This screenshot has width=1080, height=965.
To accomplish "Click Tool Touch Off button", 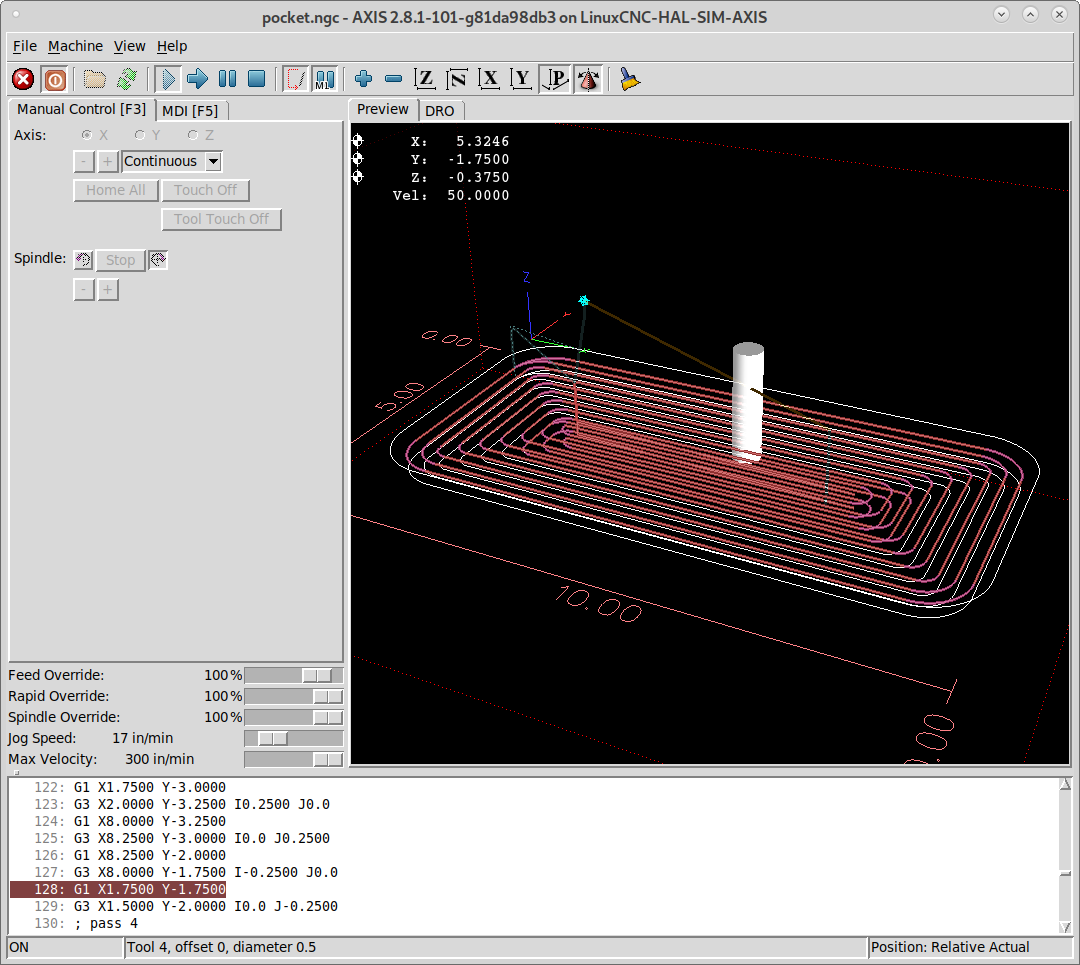I will click(221, 219).
